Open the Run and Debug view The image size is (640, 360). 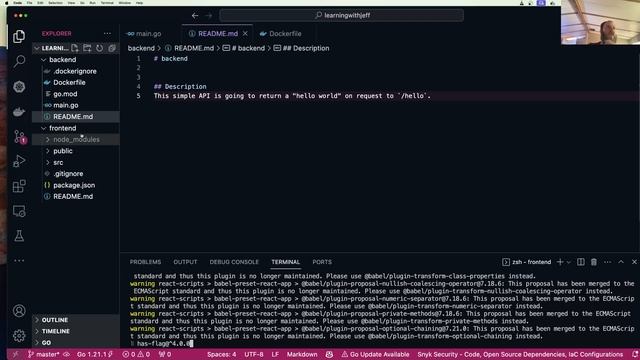click(19, 161)
